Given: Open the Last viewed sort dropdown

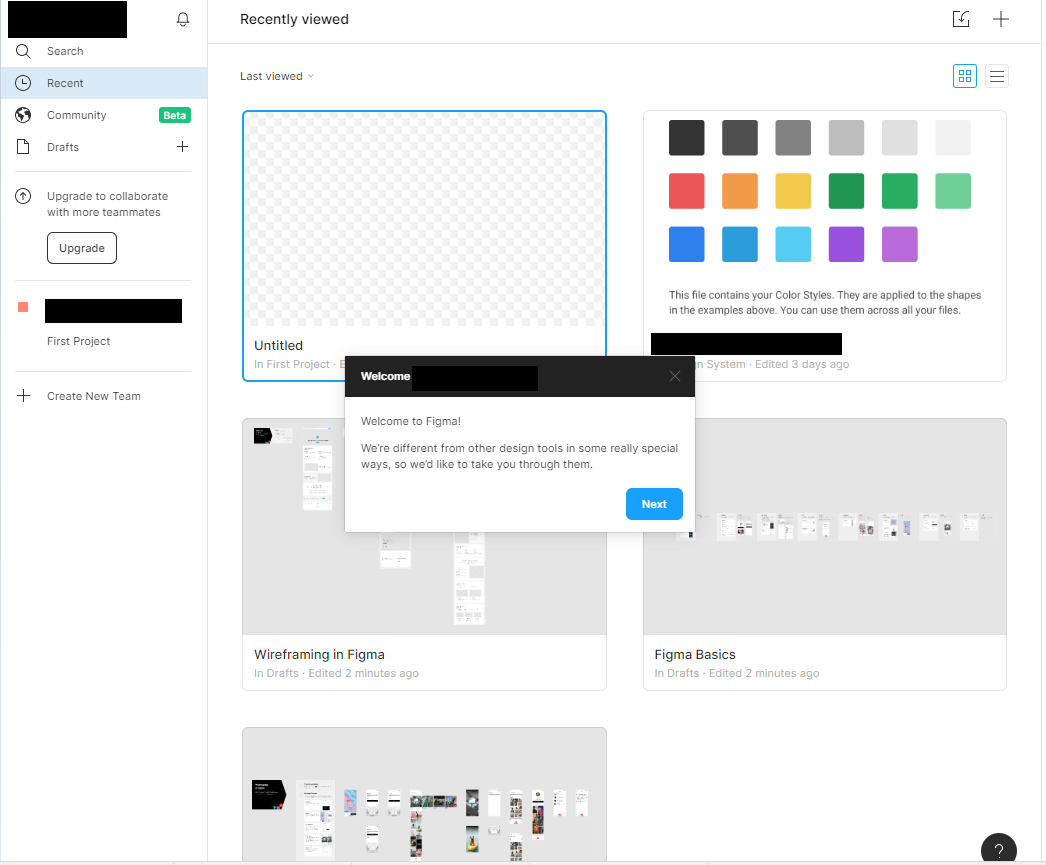Looking at the screenshot, I should click(x=277, y=76).
